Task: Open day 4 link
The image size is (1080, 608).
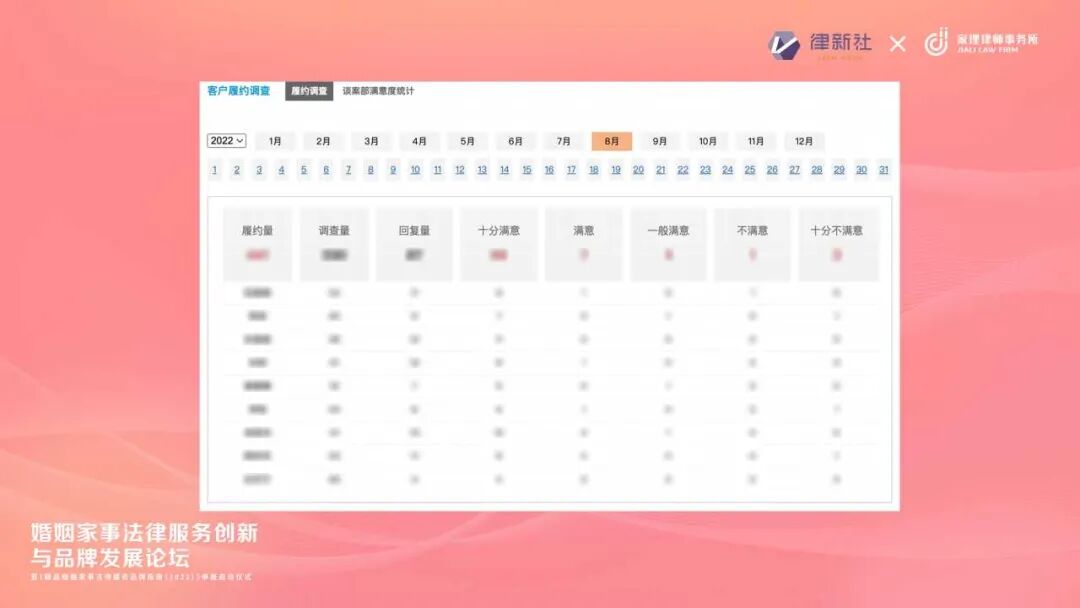Action: click(281, 169)
